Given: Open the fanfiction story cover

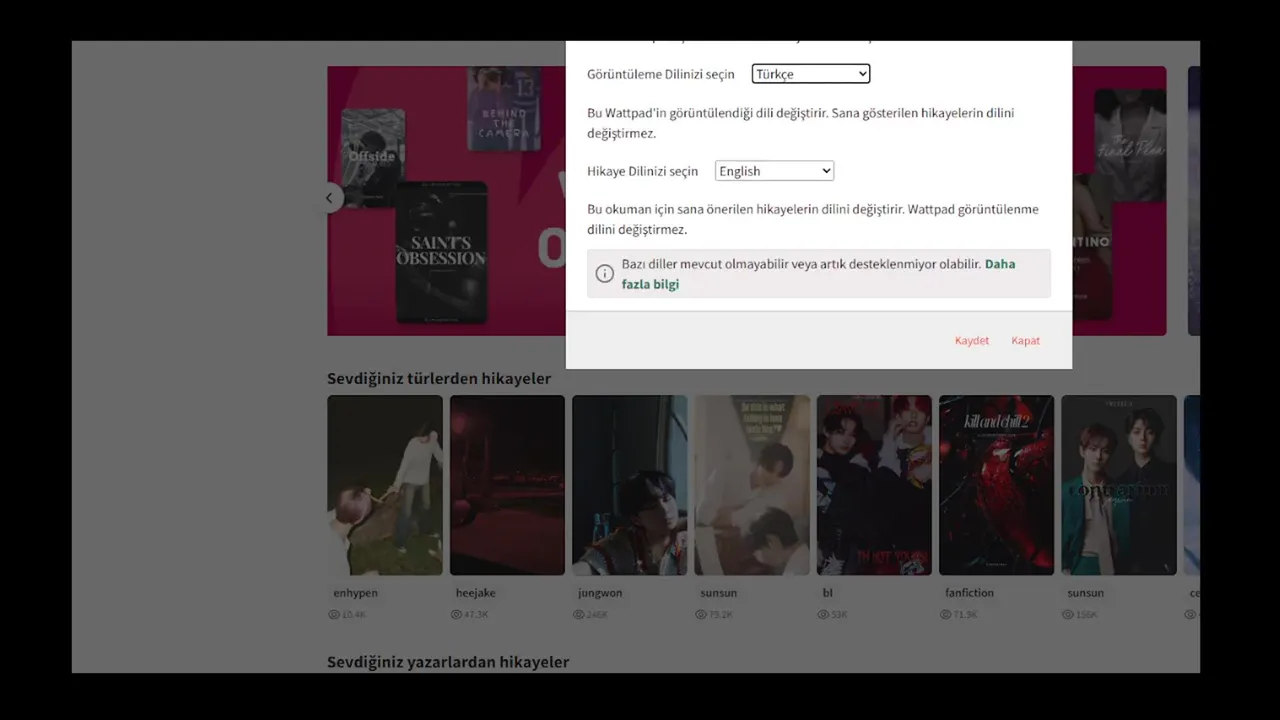Looking at the screenshot, I should click(x=996, y=485).
